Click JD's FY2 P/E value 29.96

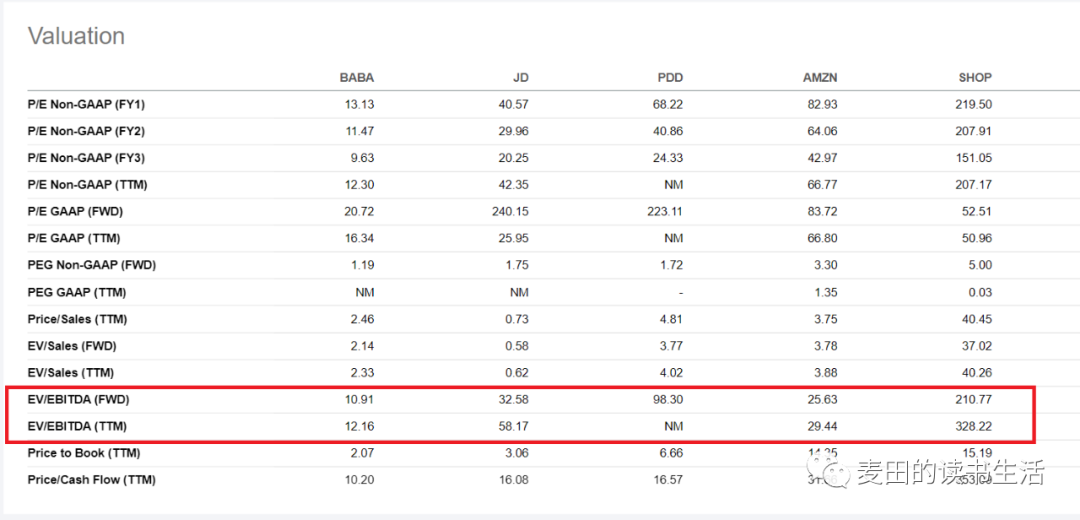515,131
